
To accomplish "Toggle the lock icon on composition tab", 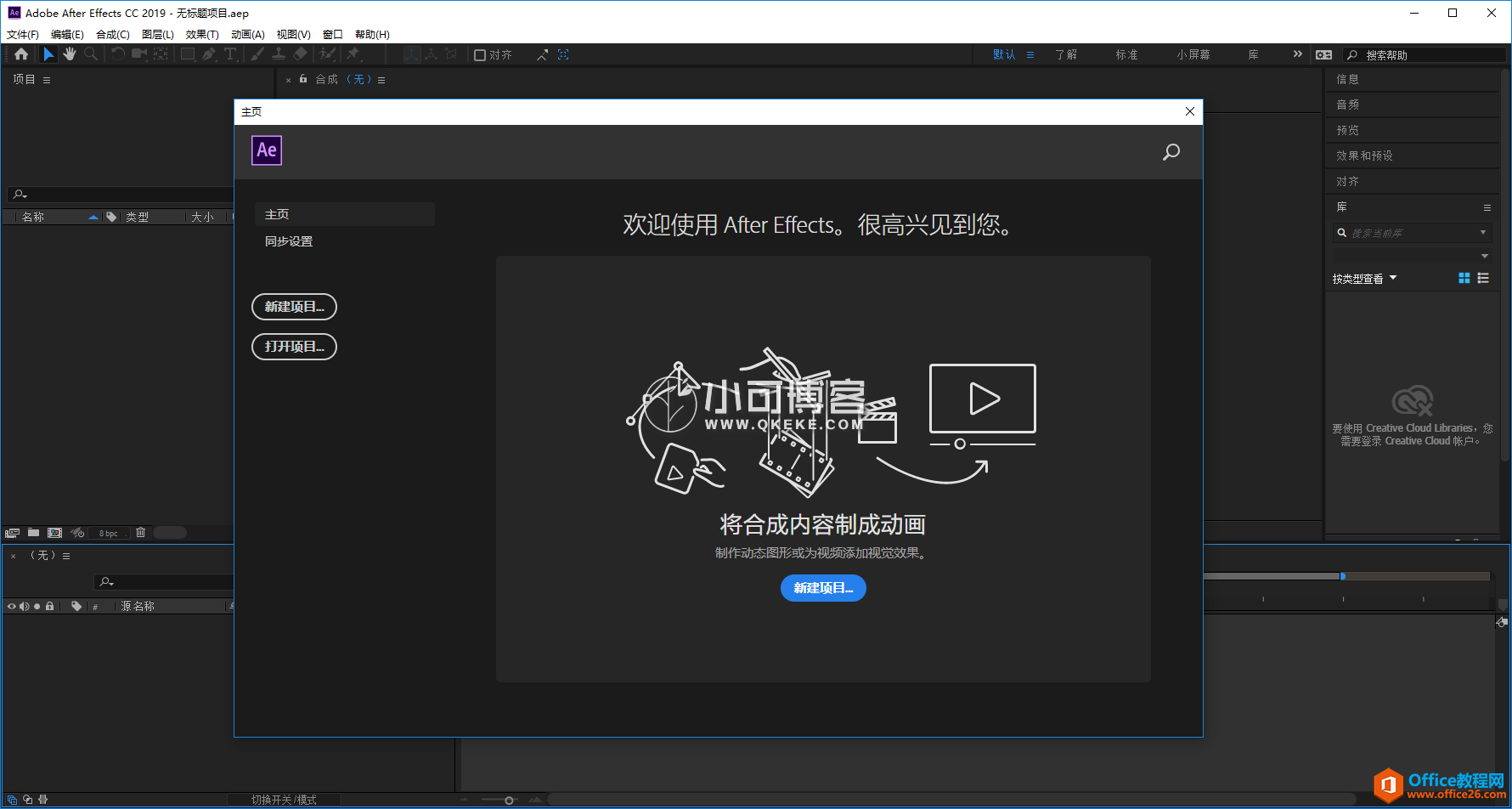I will 303,78.
